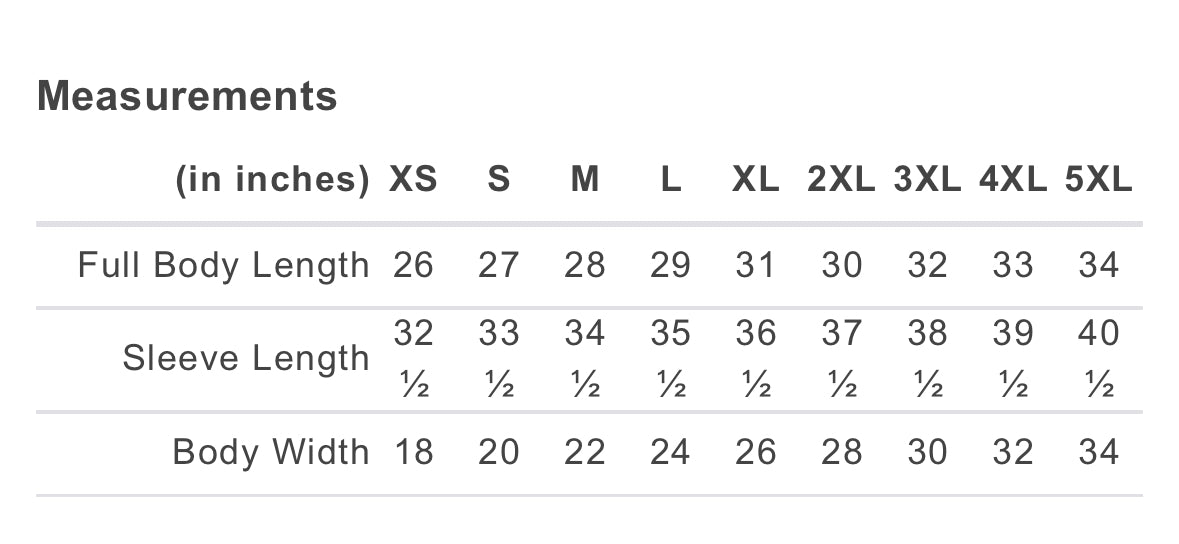1179x544 pixels.
Task: Click Sleeve Length value 40 for 5XL
Action: pos(1098,333)
